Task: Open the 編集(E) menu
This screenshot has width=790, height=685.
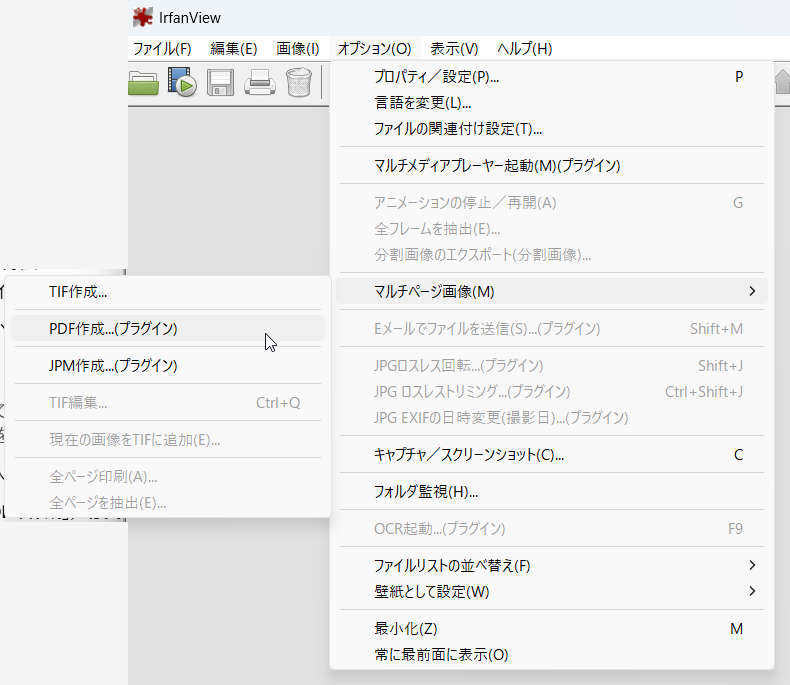Action: 234,49
